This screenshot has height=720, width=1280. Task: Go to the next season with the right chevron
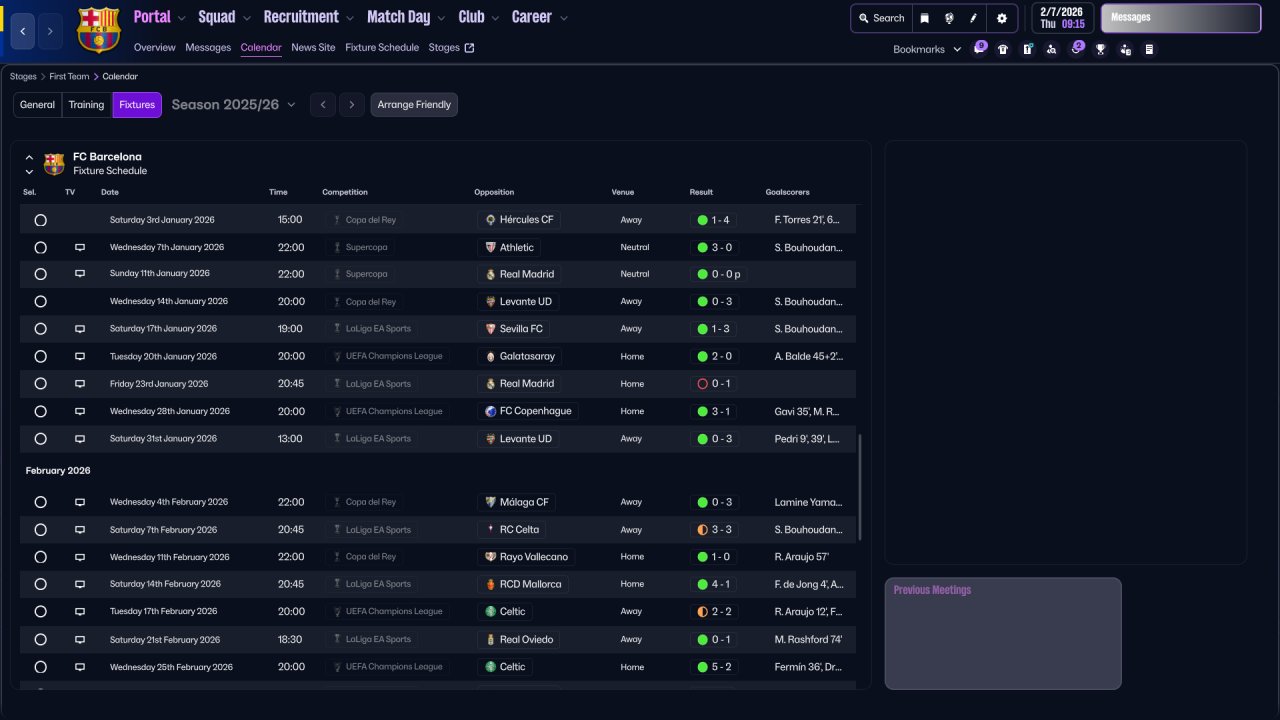(351, 105)
